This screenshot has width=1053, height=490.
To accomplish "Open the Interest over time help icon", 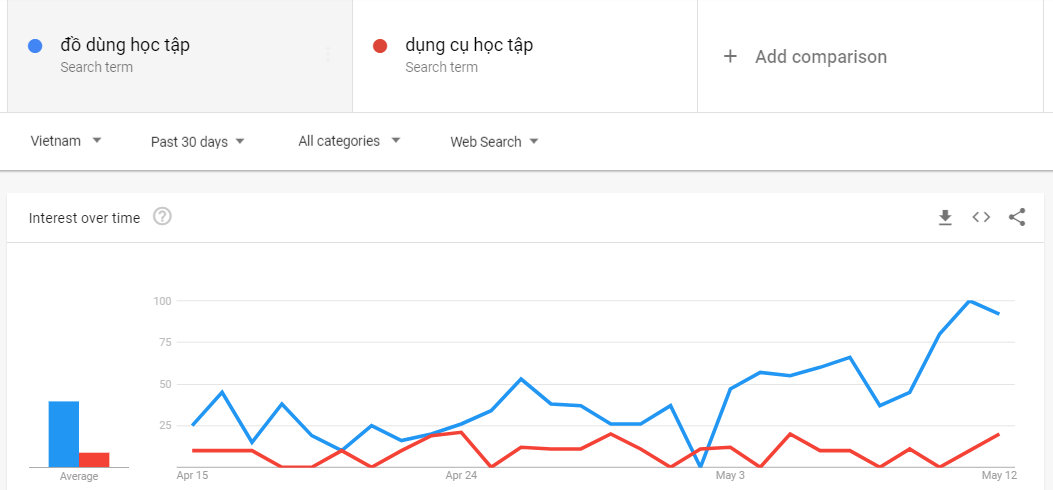I will [163, 217].
